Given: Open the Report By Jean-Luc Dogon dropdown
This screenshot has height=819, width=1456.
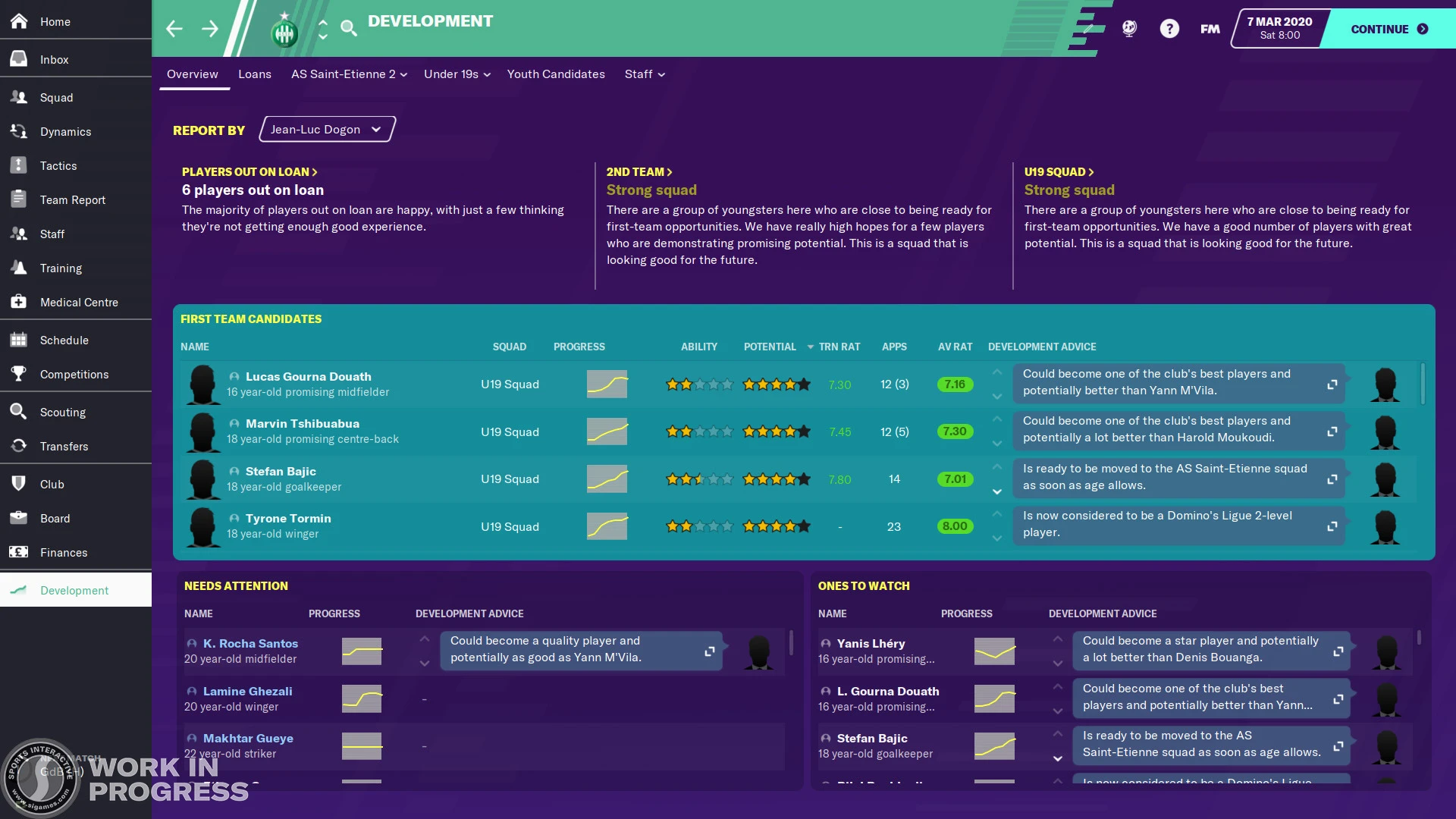Looking at the screenshot, I should pos(325,129).
